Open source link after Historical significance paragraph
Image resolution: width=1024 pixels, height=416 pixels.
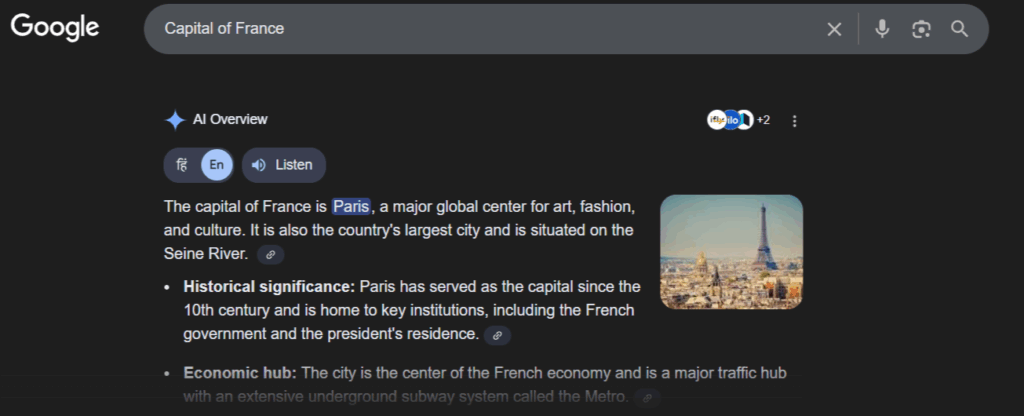497,335
